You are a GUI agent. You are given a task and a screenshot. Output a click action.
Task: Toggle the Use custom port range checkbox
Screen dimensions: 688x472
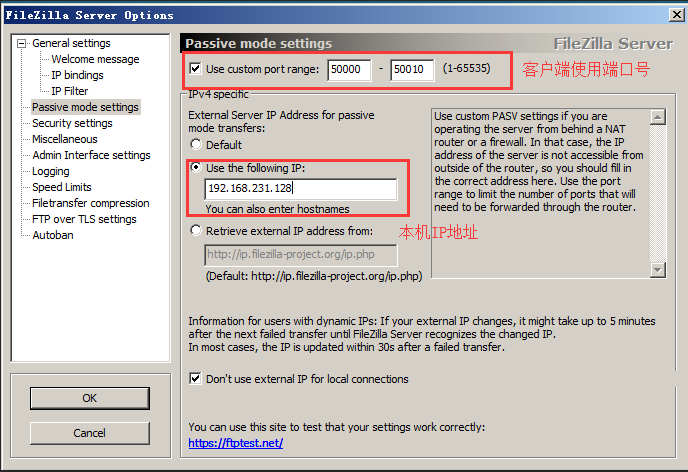(x=195, y=68)
